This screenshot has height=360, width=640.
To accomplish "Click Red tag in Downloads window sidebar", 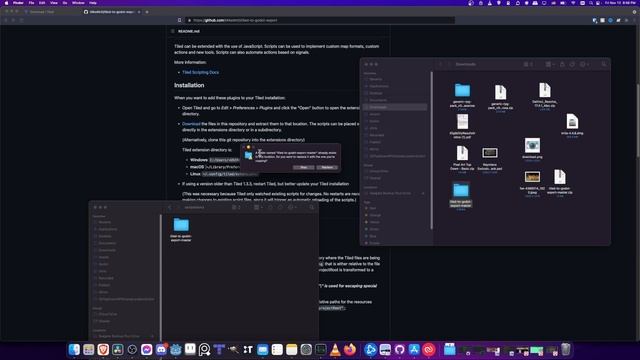I will coord(374,208).
